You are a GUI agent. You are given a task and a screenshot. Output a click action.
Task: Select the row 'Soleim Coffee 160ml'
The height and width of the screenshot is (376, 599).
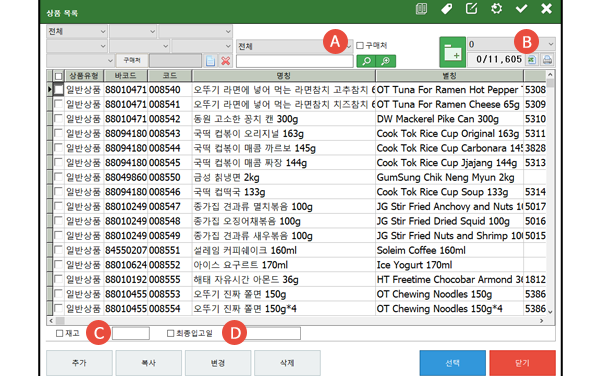point(296,250)
